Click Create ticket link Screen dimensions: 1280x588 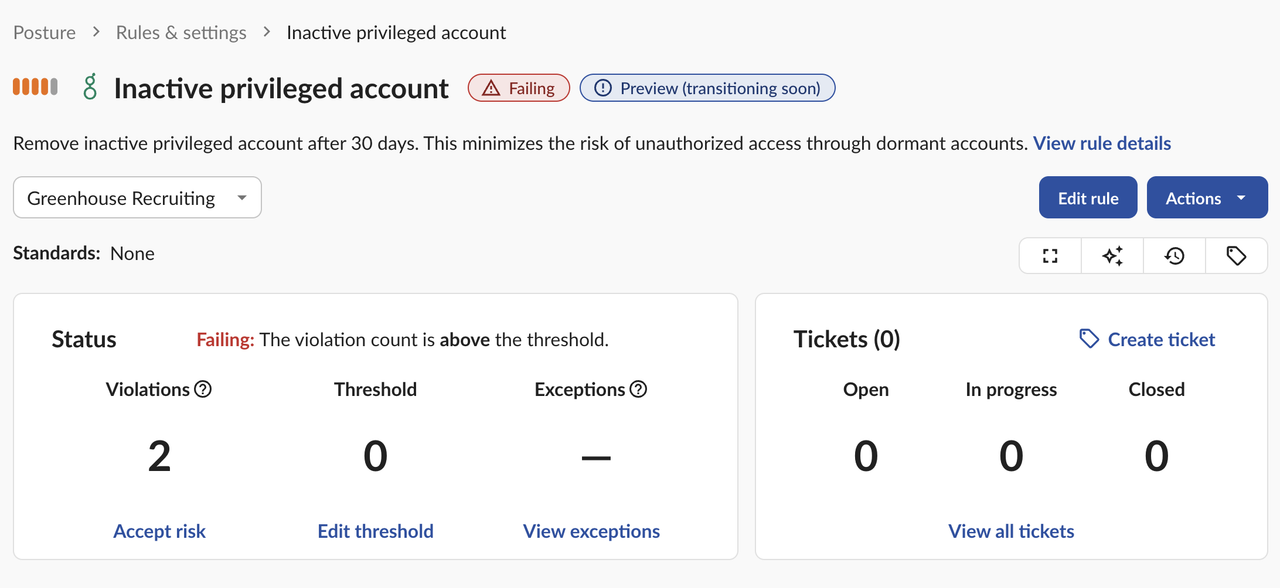(1148, 340)
